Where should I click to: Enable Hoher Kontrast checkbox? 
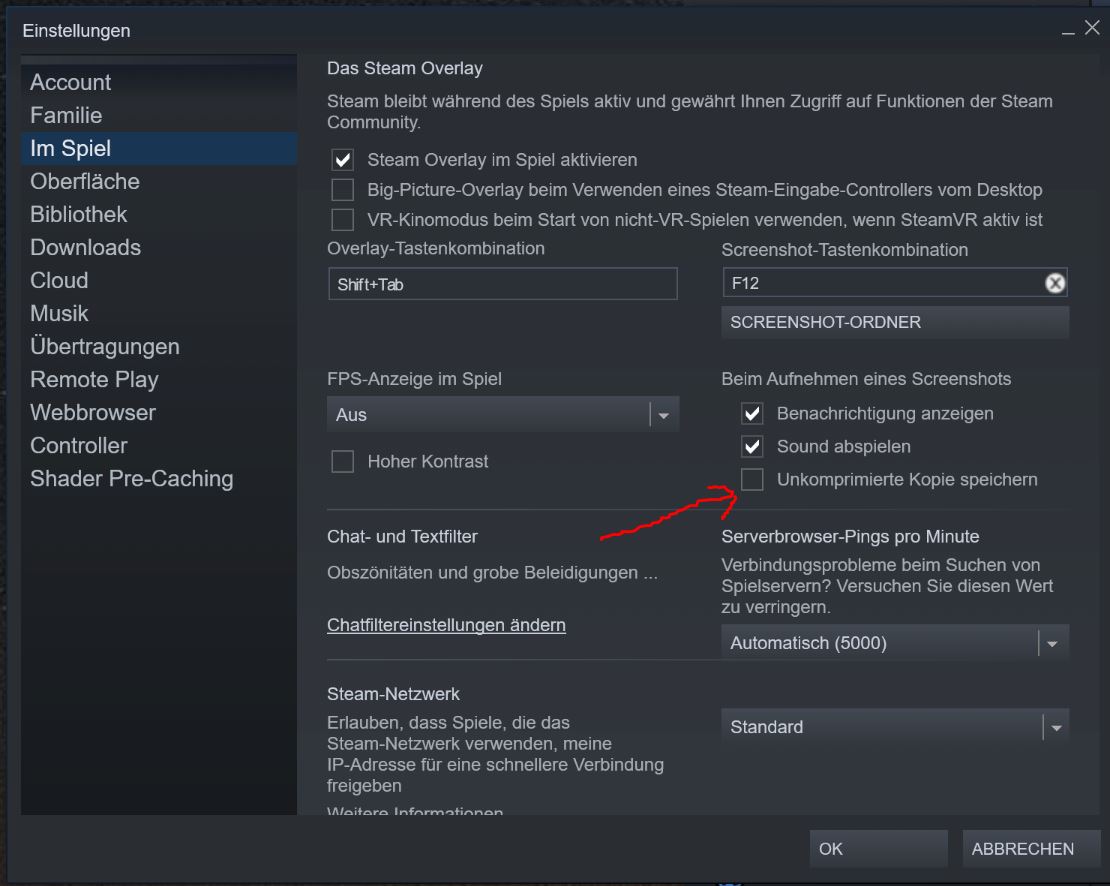coord(343,462)
